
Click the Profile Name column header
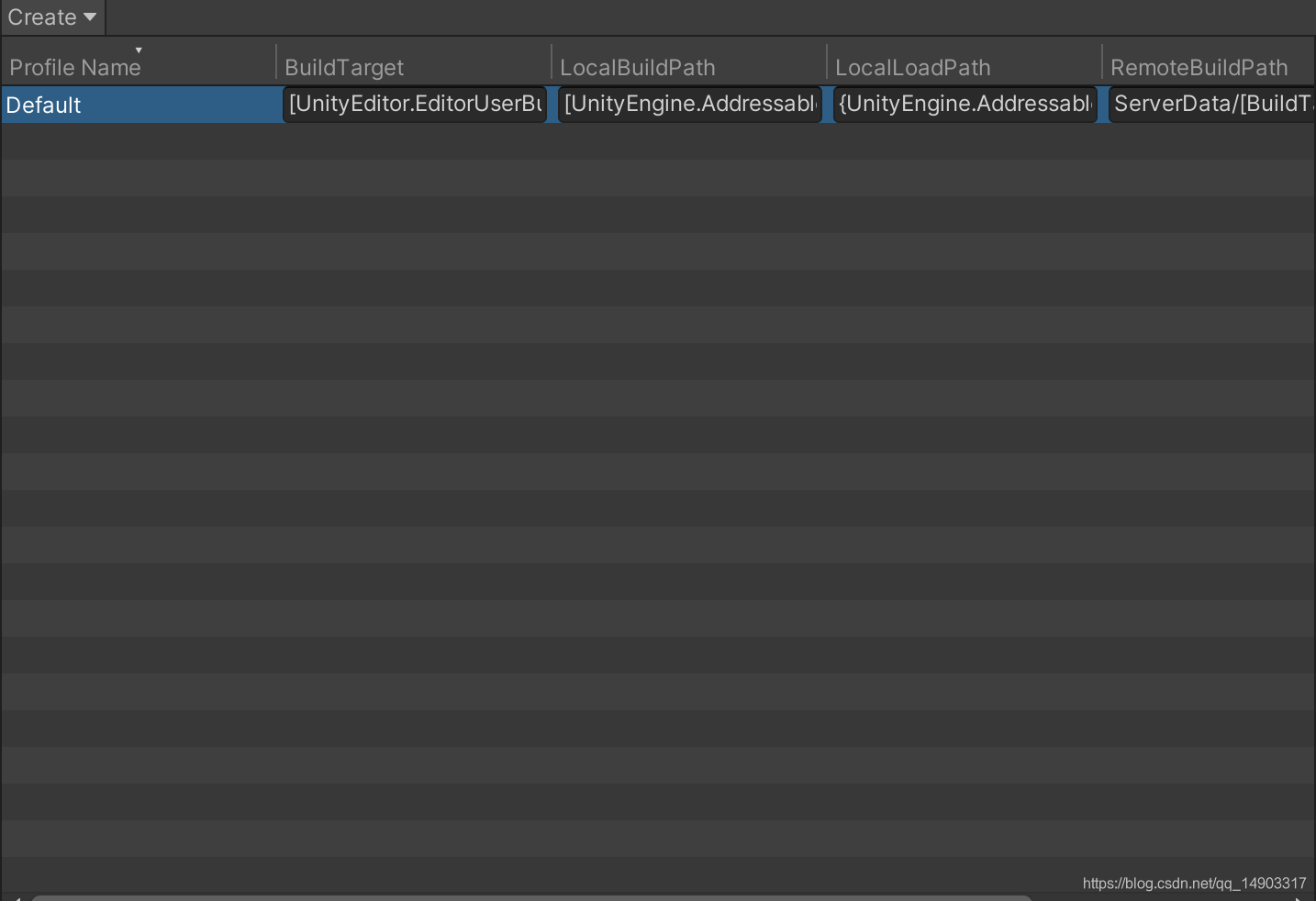click(x=75, y=66)
